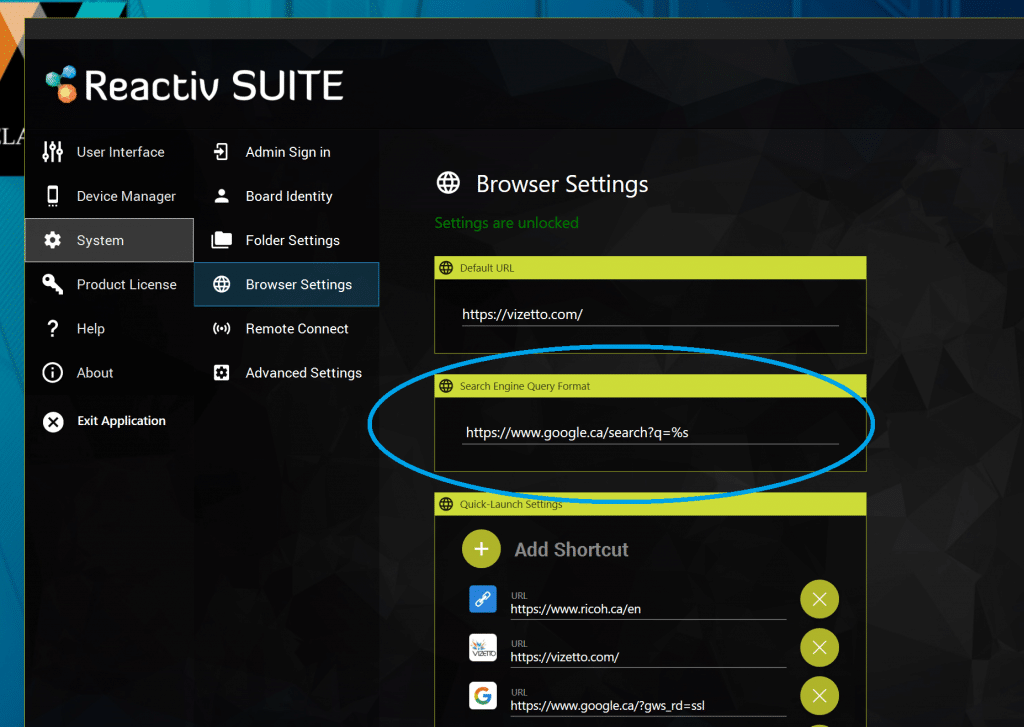1024x727 pixels.
Task: Open the About page
Action: pos(109,372)
